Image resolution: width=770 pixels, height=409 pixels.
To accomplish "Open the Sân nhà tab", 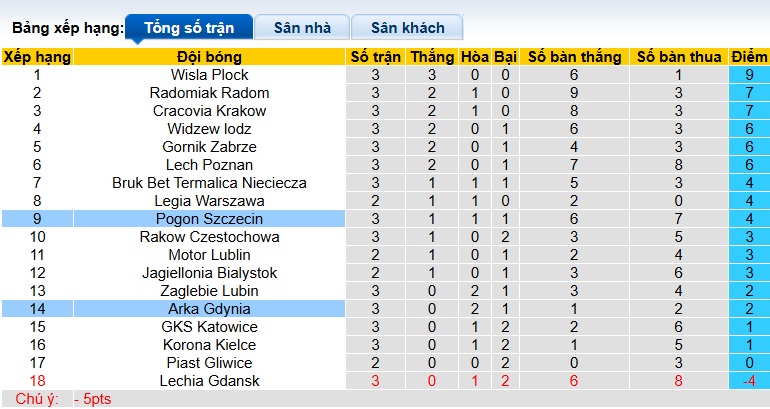I will [301, 27].
